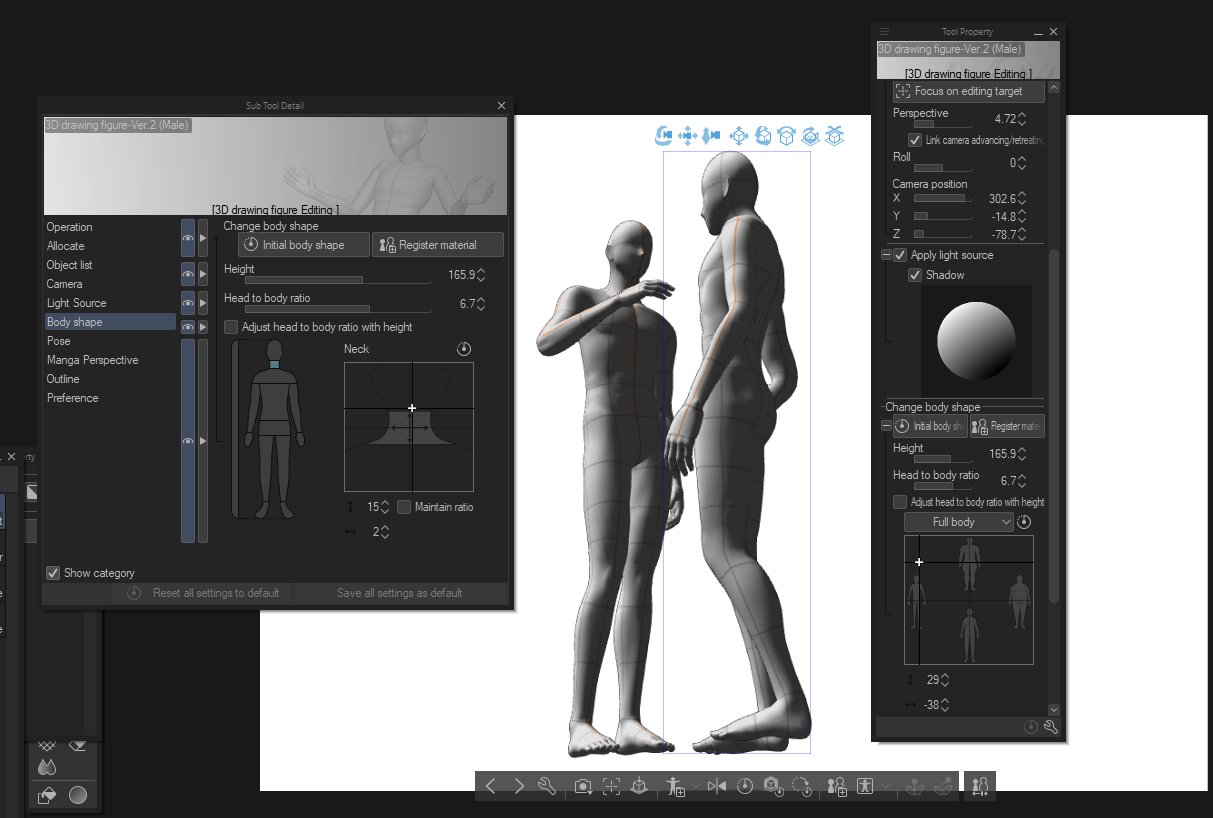Select the horizontal rotate on ground manipulator

[811, 135]
